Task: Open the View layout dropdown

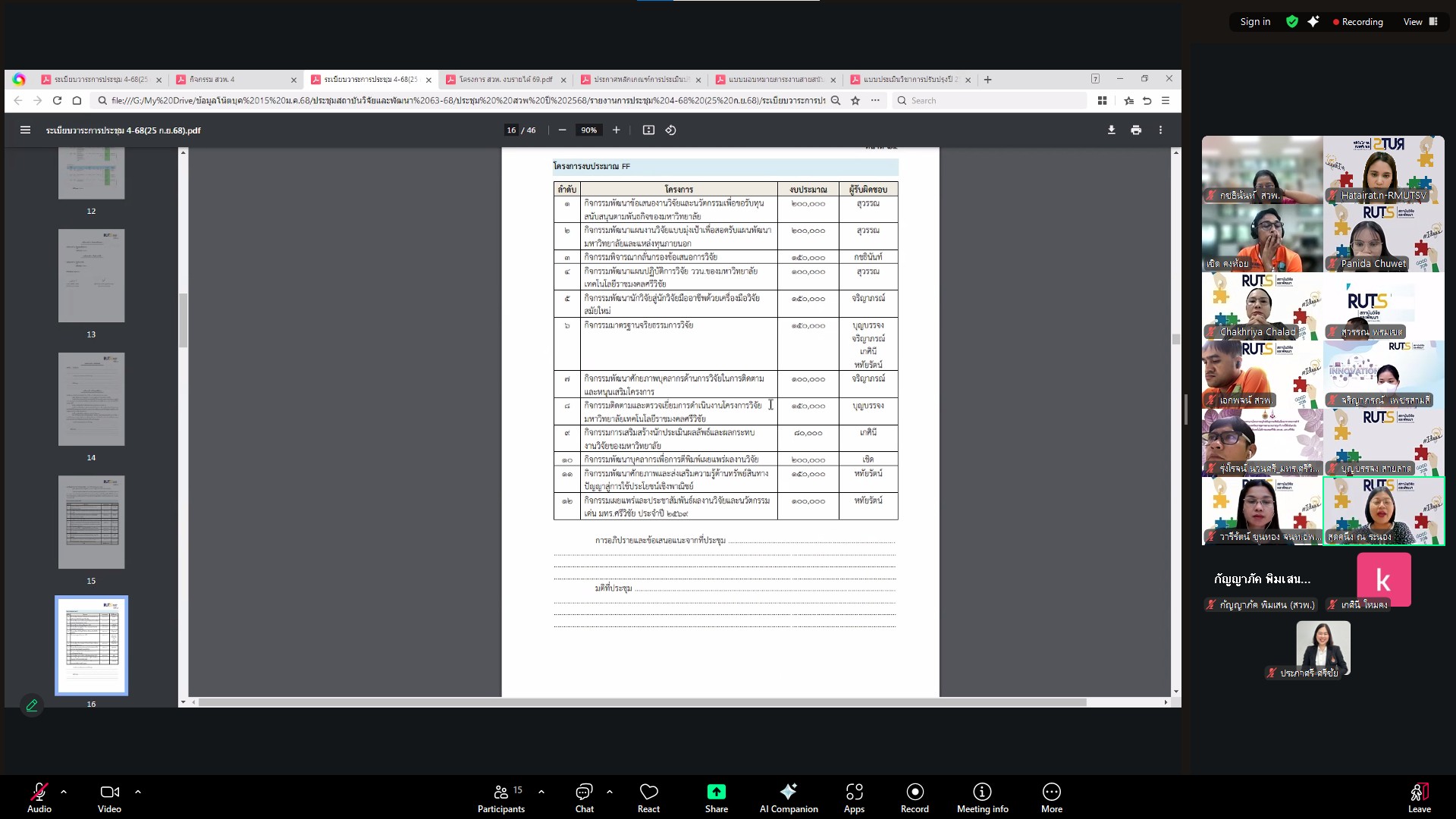Action: [x=1420, y=22]
